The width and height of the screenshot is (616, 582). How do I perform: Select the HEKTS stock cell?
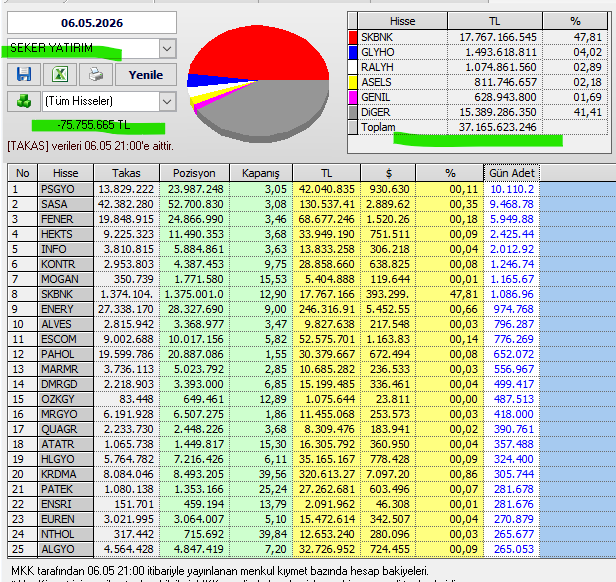[66, 234]
